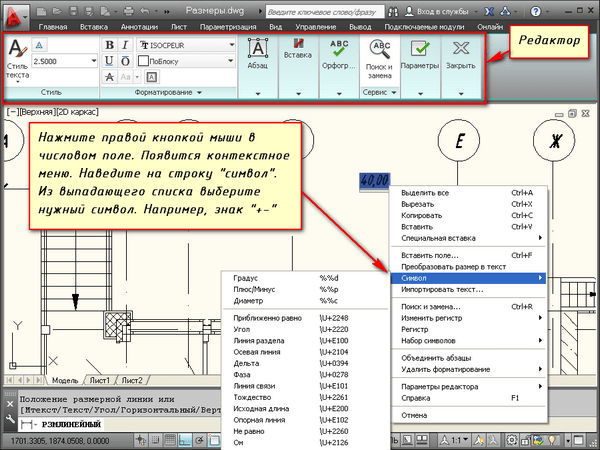Toggle strikethrough text formatting
Viewport: 600px width, 450px height.
click(109, 77)
